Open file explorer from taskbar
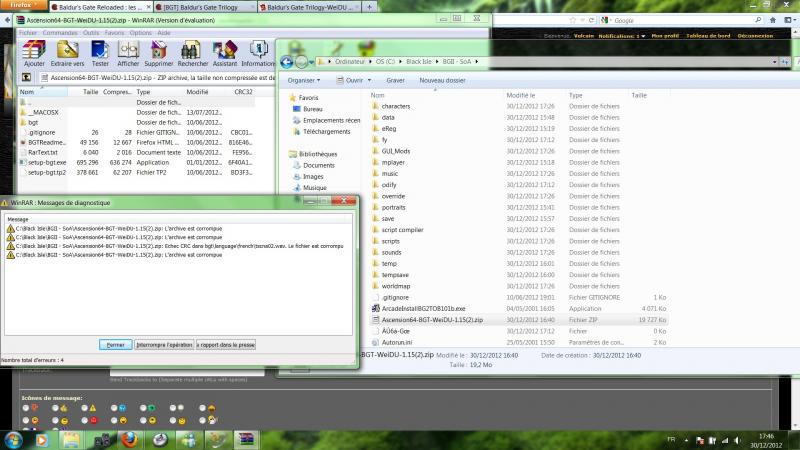This screenshot has height=450, width=800. (x=71, y=440)
